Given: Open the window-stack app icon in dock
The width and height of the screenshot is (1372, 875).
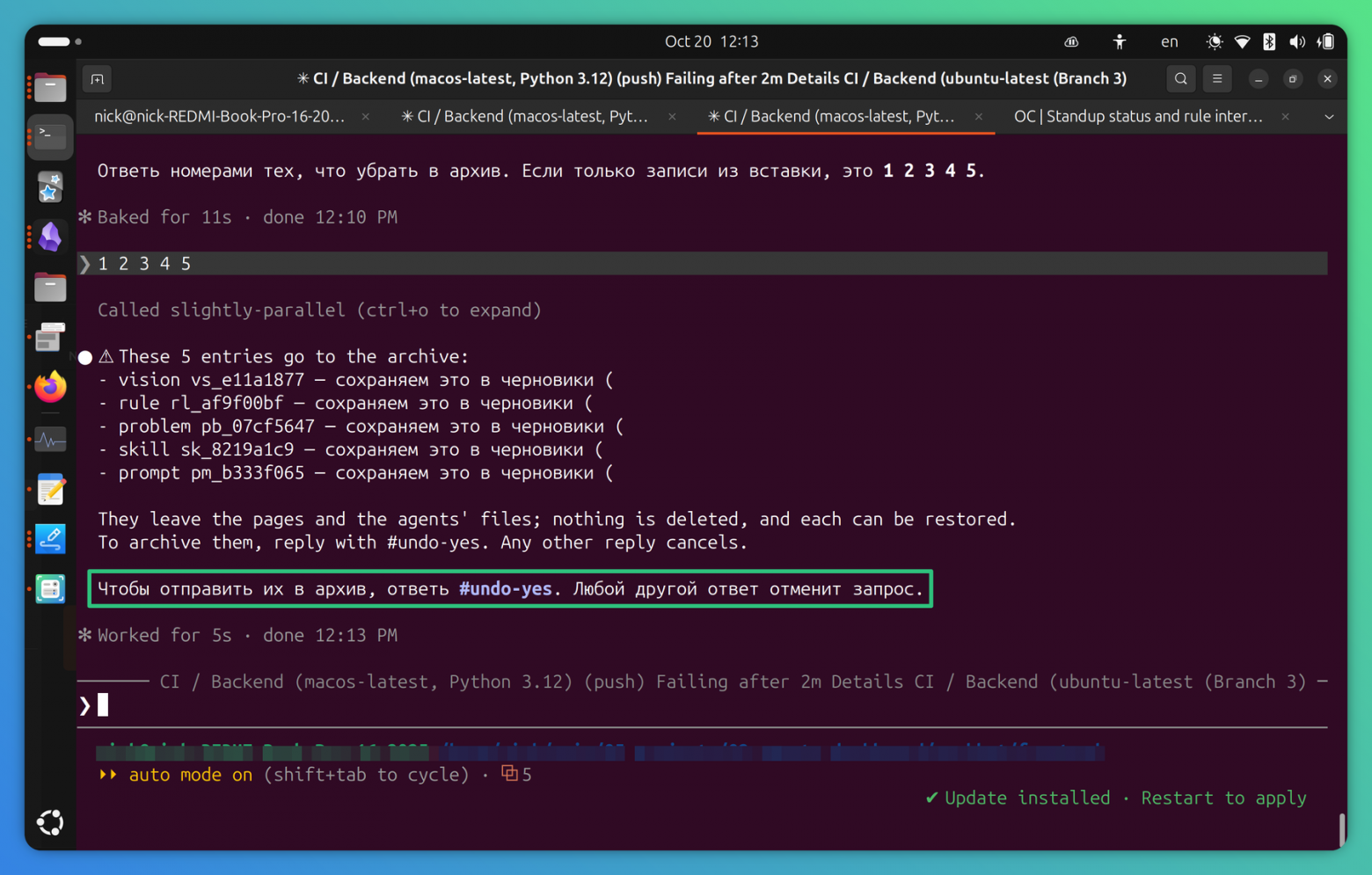Looking at the screenshot, I should [x=50, y=337].
